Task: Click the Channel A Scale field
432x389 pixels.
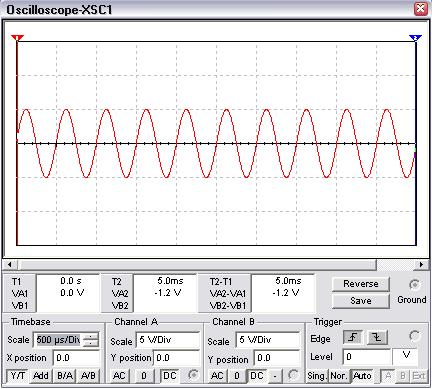Action: 168,340
